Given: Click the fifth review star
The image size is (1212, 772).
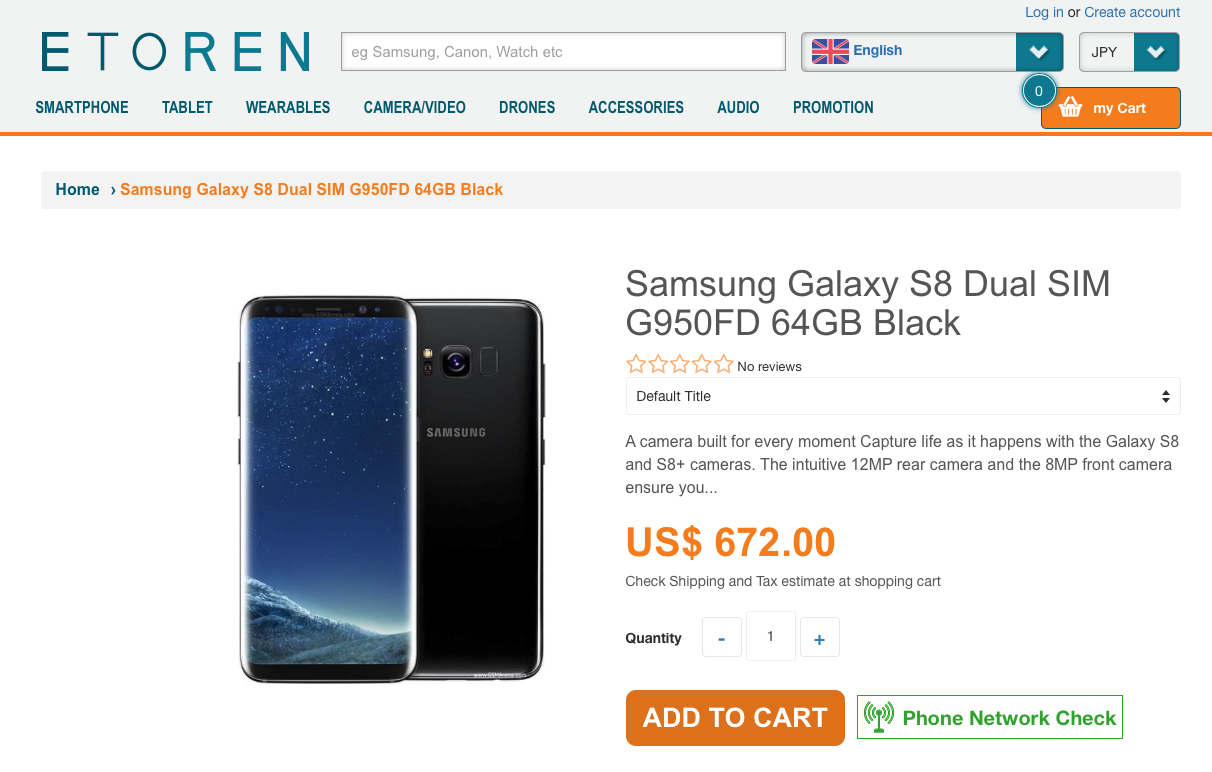Looking at the screenshot, I should click(724, 365).
